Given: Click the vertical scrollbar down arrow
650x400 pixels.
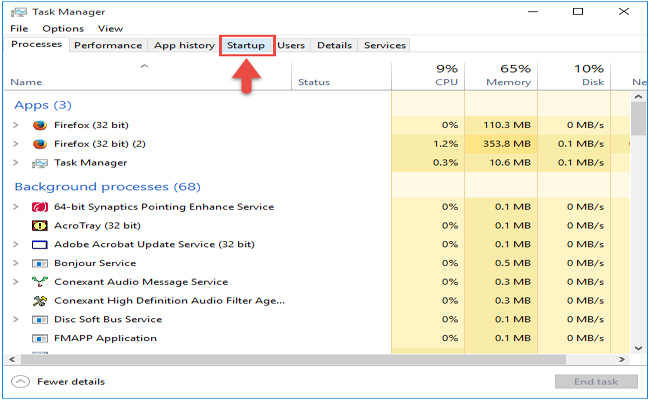Looking at the screenshot, I should [x=638, y=347].
